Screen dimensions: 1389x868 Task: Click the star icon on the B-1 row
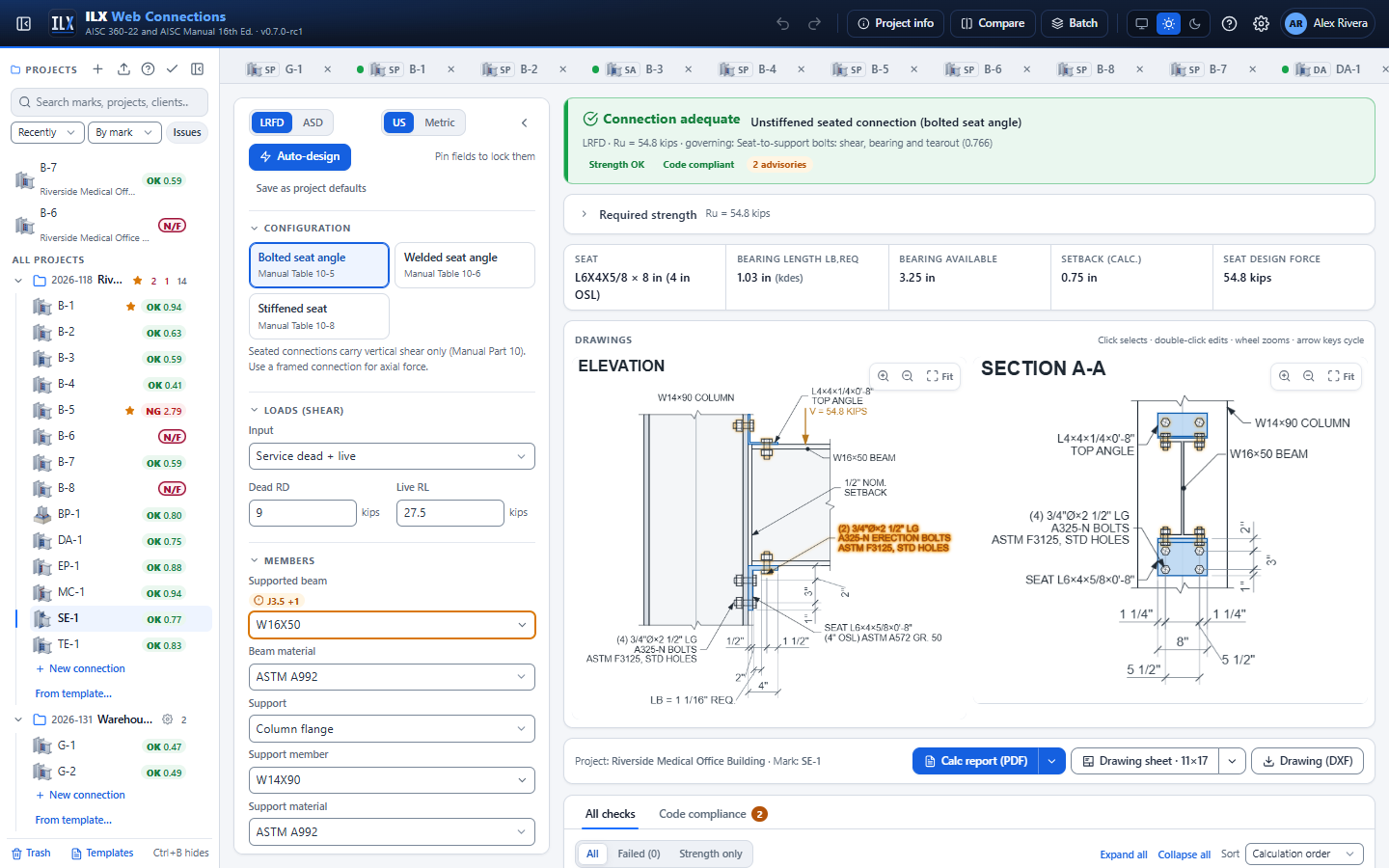[x=130, y=307]
